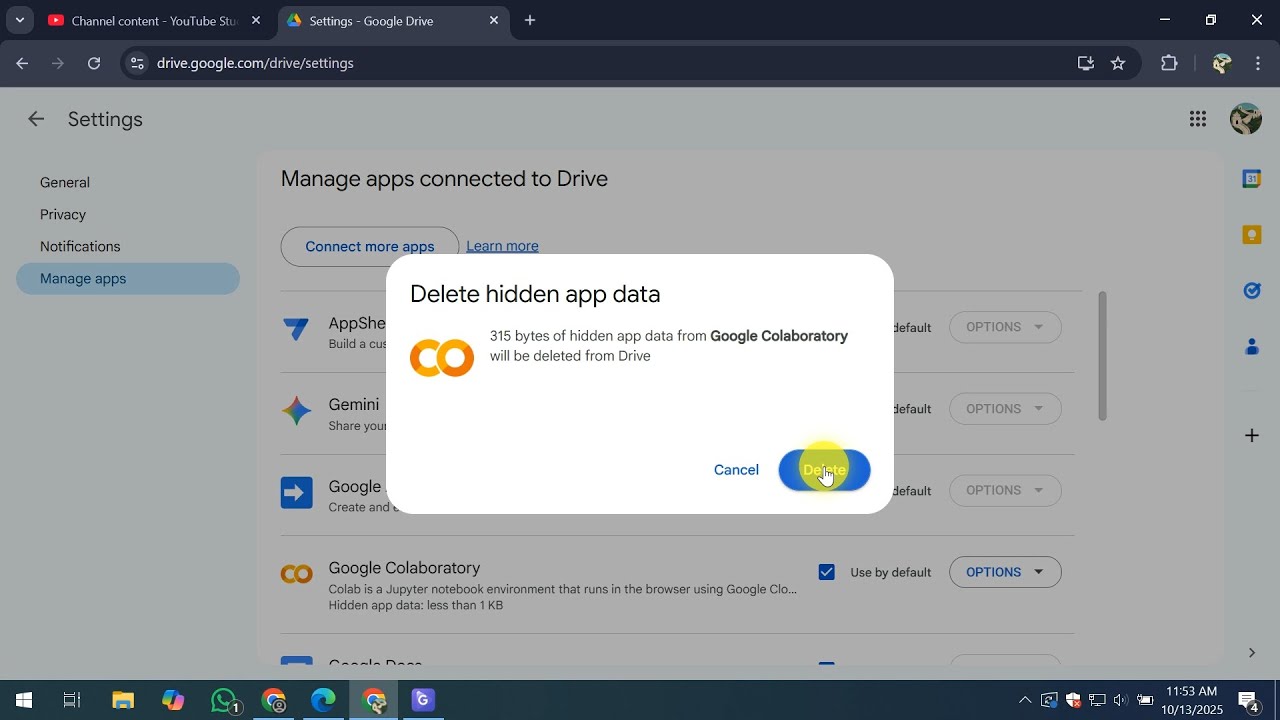Toggle the Use by default checkbox for Google Colaboratory

tap(826, 572)
